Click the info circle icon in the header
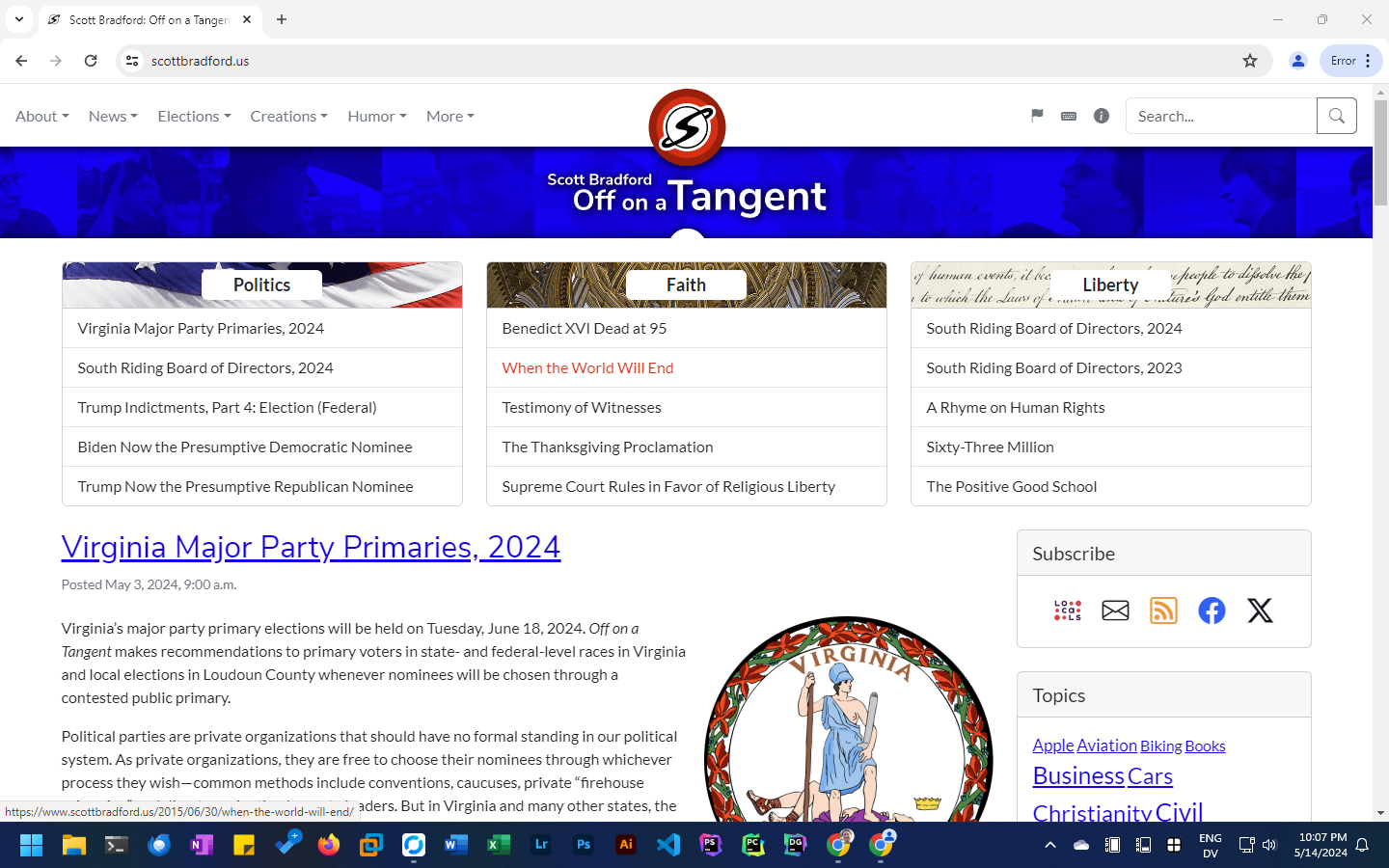Viewport: 1389px width, 868px height. [1102, 116]
